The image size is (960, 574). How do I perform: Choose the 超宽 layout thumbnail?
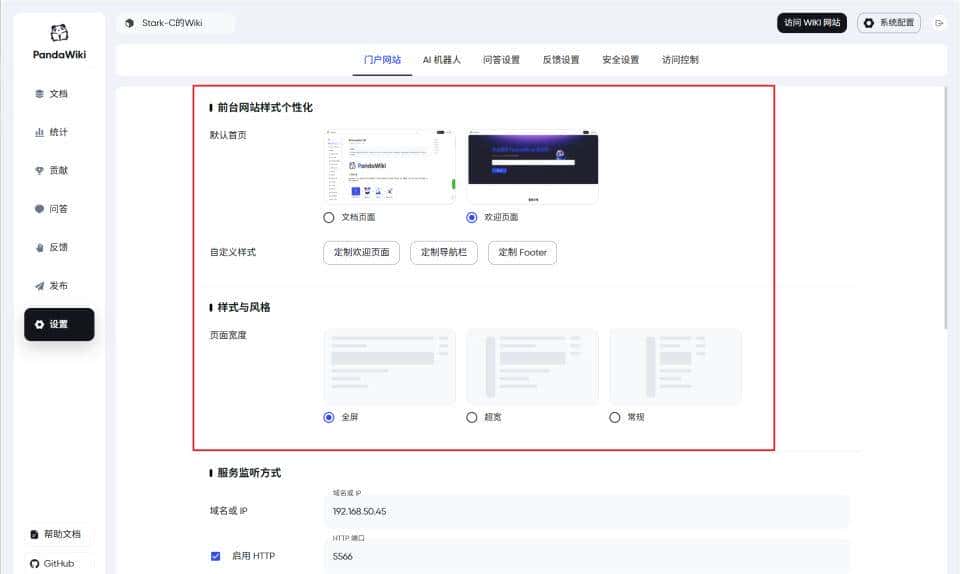click(x=533, y=367)
